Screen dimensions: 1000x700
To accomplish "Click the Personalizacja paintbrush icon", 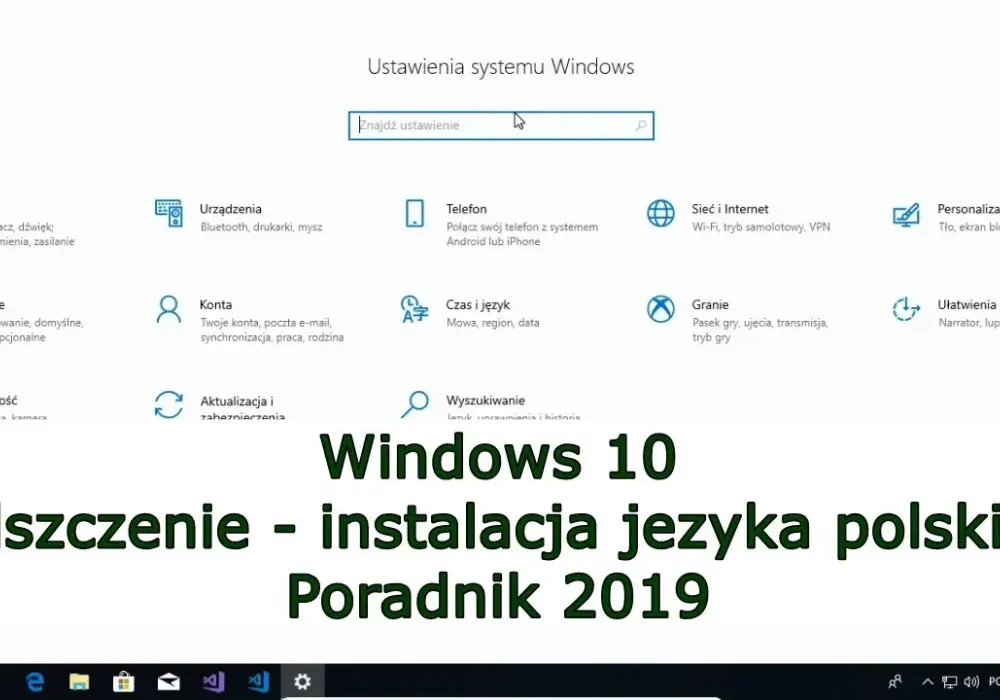I will 906,215.
